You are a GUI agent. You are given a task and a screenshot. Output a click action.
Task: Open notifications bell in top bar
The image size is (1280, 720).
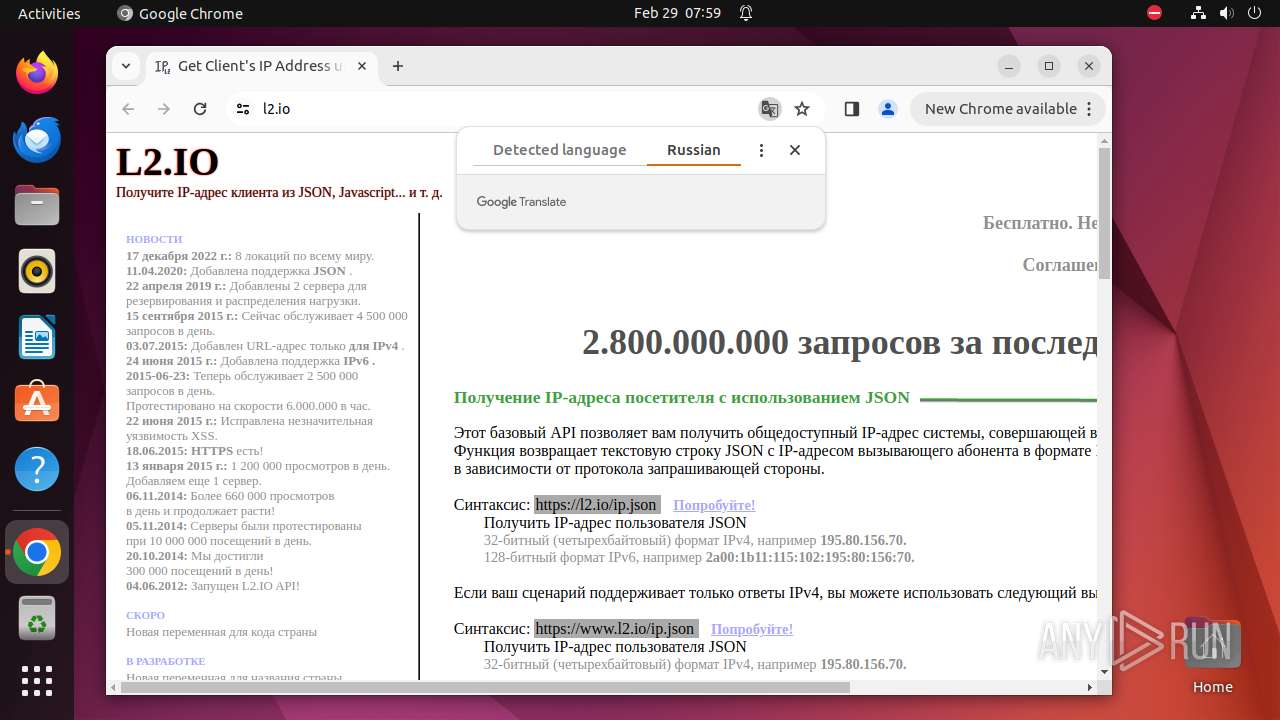point(746,13)
